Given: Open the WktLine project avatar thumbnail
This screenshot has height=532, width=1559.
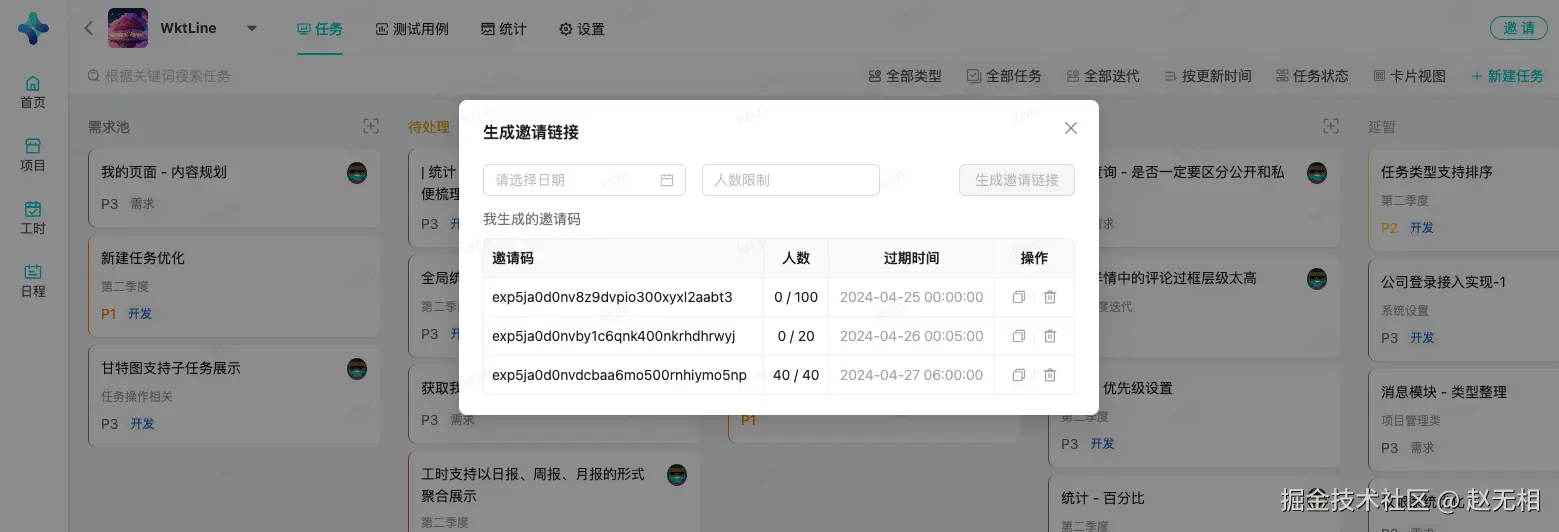Looking at the screenshot, I should (x=128, y=28).
